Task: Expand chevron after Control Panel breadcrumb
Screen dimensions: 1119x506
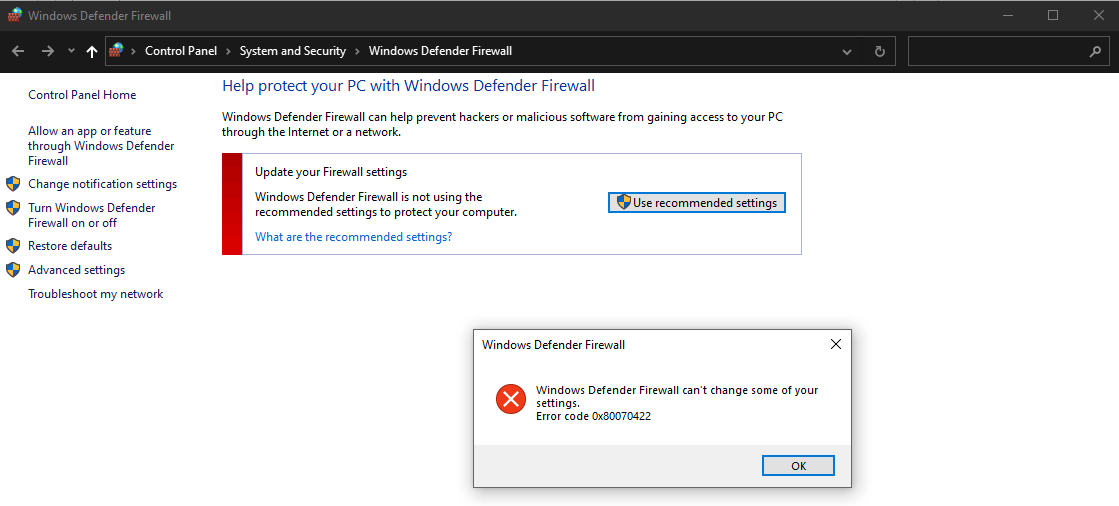Action: (228, 51)
